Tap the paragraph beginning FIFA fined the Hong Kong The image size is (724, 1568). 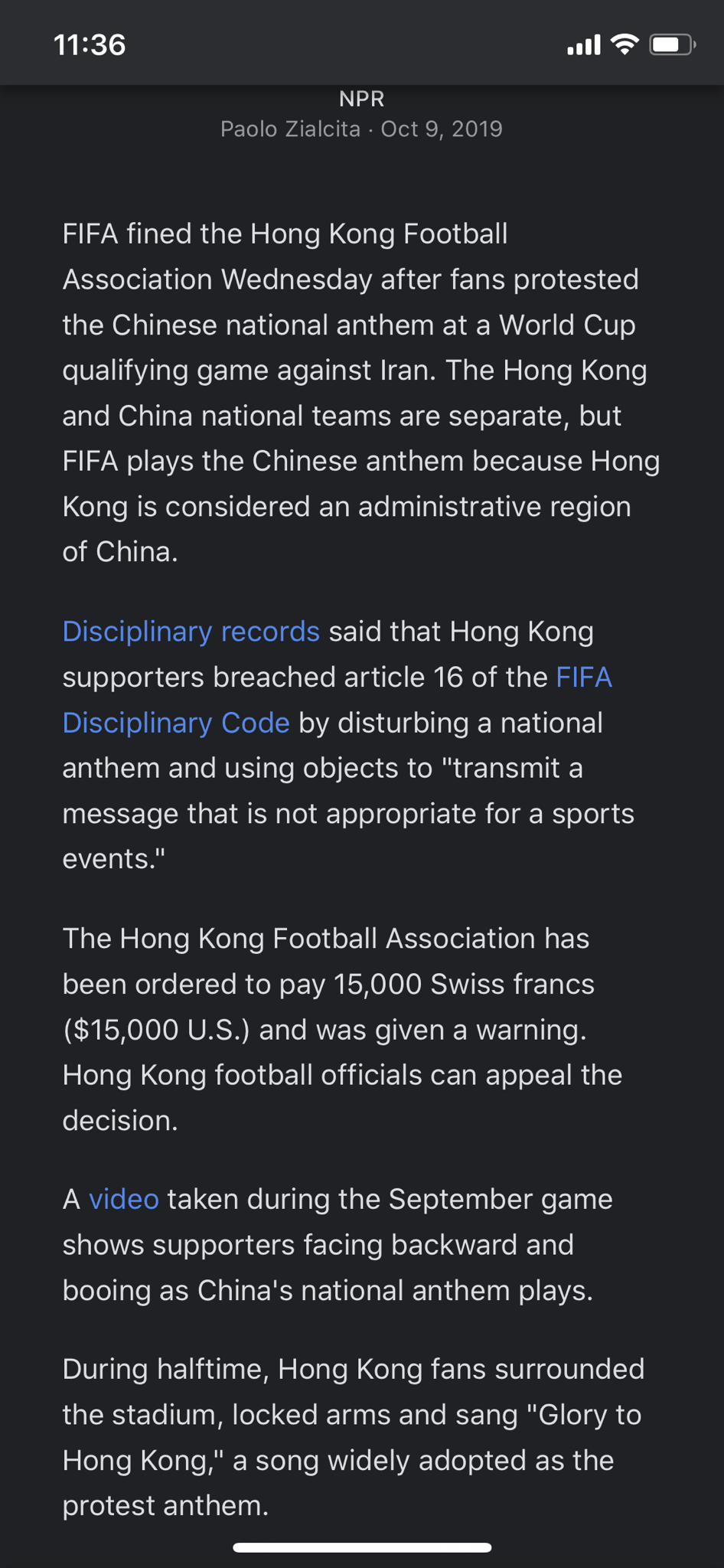[x=361, y=393]
